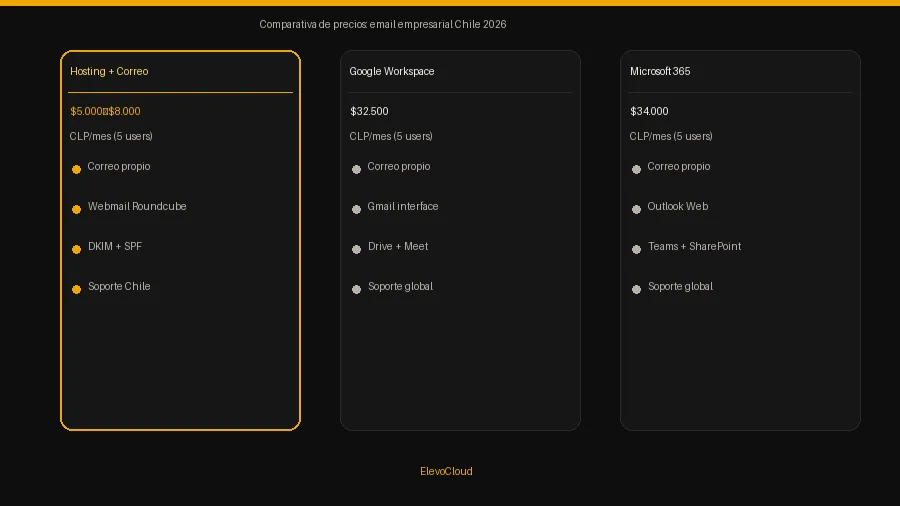Click the gray bullet by Teams + SharePoint
The image size is (900, 506).
(636, 250)
